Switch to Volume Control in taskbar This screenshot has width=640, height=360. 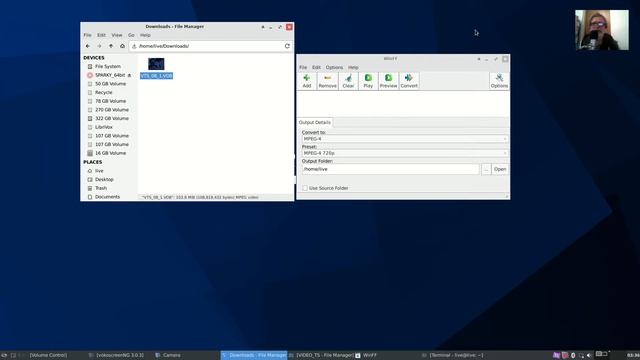coord(48,355)
